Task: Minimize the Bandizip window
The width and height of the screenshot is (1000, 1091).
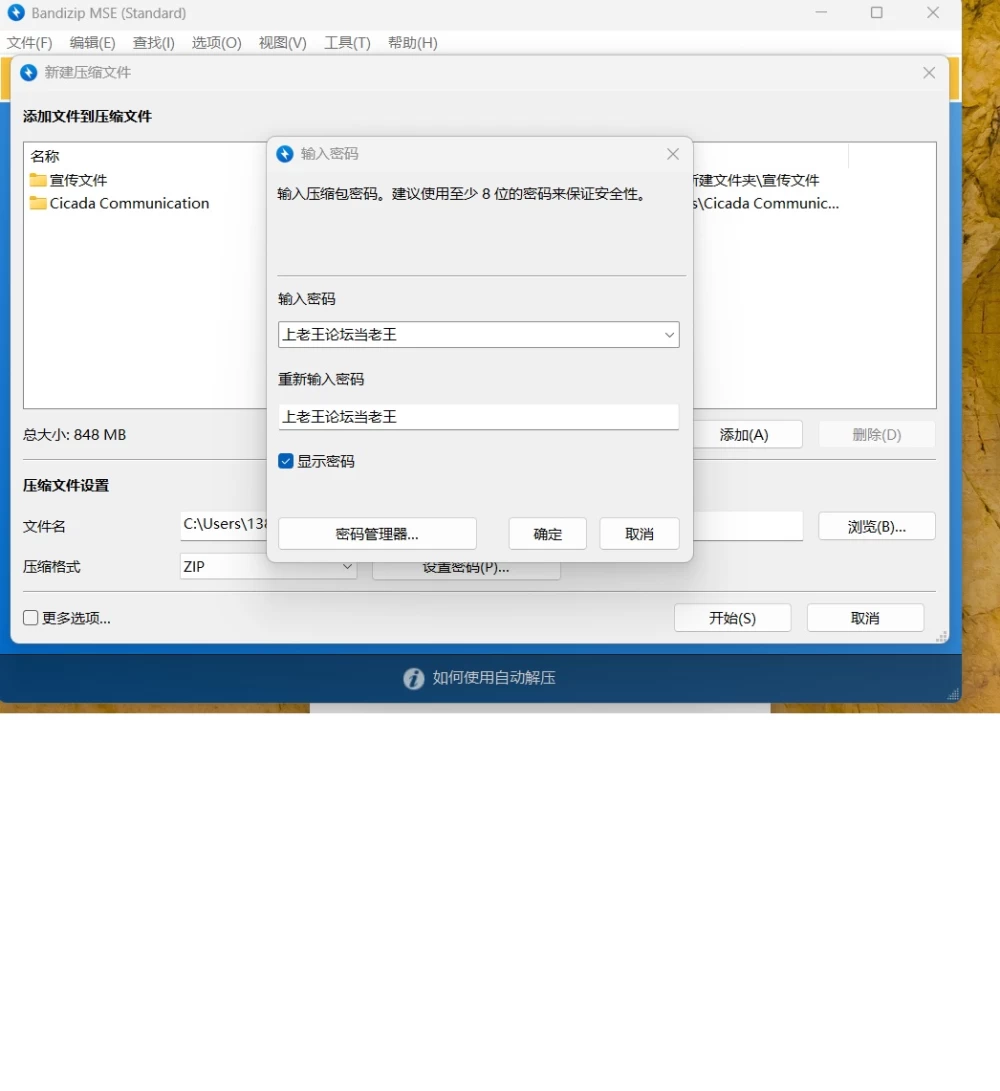Action: pyautogui.click(x=821, y=13)
